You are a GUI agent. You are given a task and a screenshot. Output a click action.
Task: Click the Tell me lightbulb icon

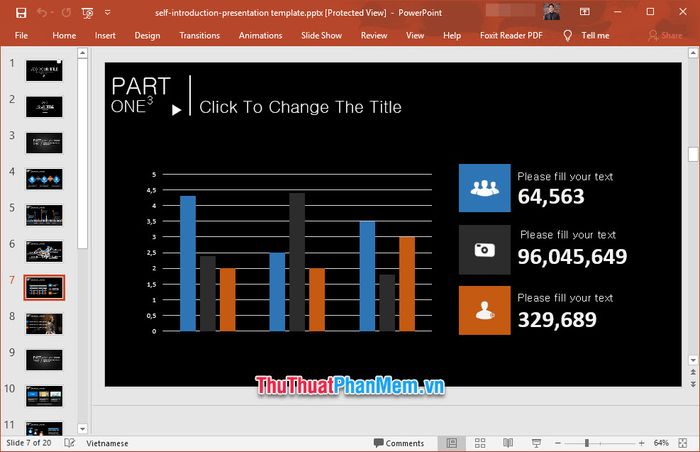coord(567,36)
